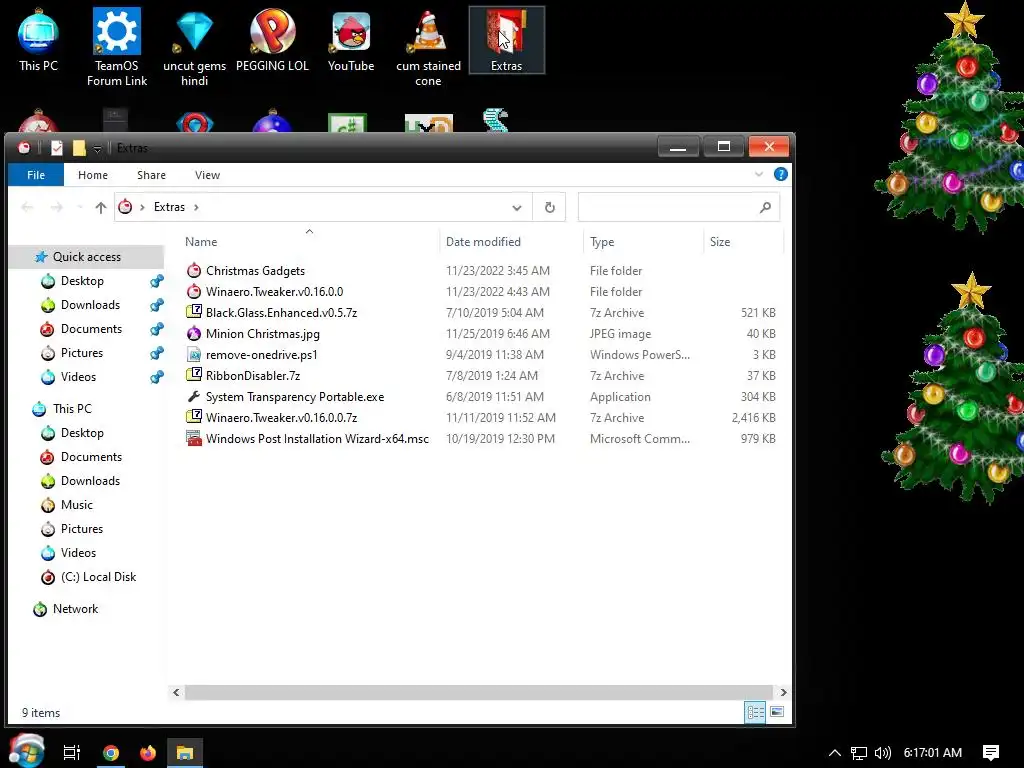Open the Share ribbon tab
1024x768 pixels.
[x=152, y=175]
